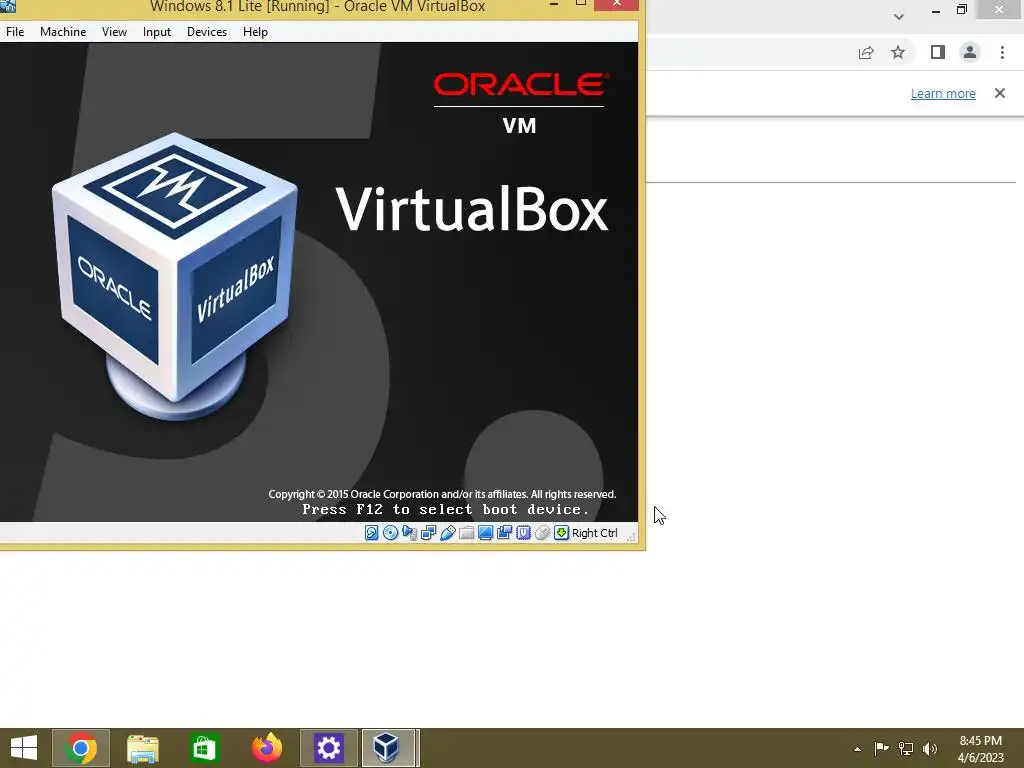The width and height of the screenshot is (1024, 768).
Task: Click the keyboard capture green arrow indicator
Action: [561, 533]
